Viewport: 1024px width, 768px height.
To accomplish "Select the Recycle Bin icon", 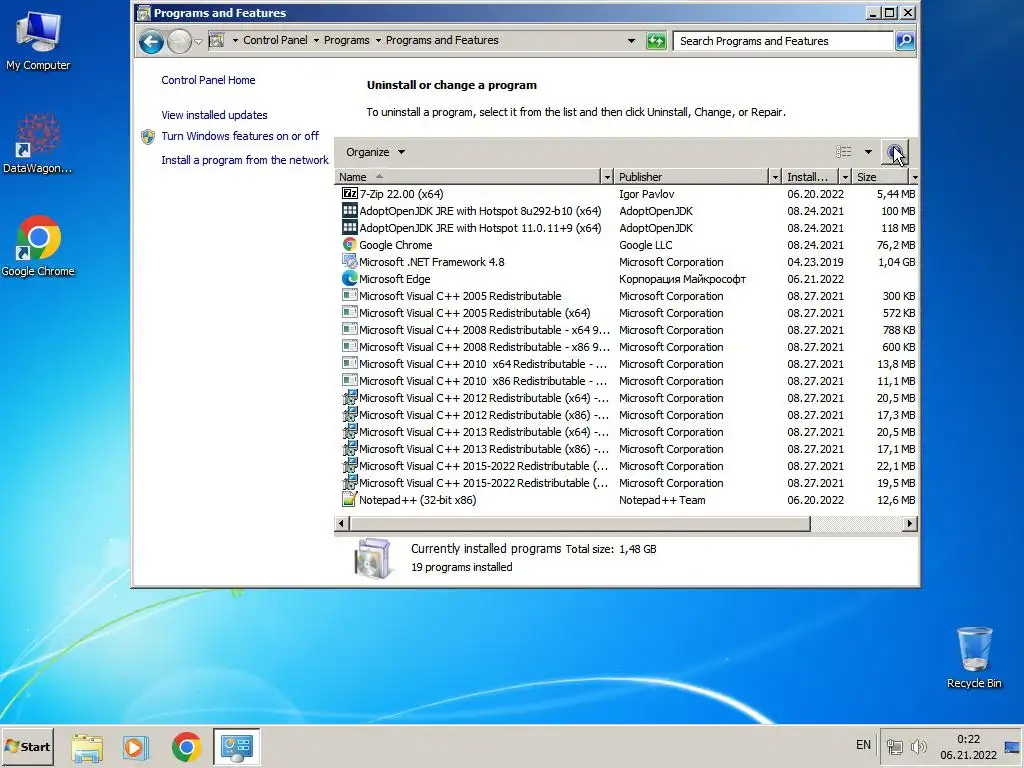I will 974,658.
